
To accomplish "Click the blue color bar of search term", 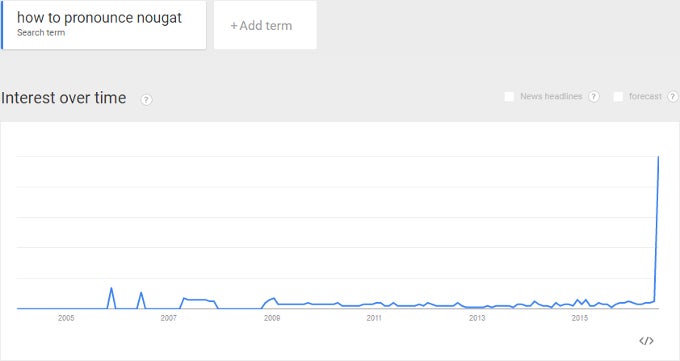I will pyautogui.click(x=2, y=25).
